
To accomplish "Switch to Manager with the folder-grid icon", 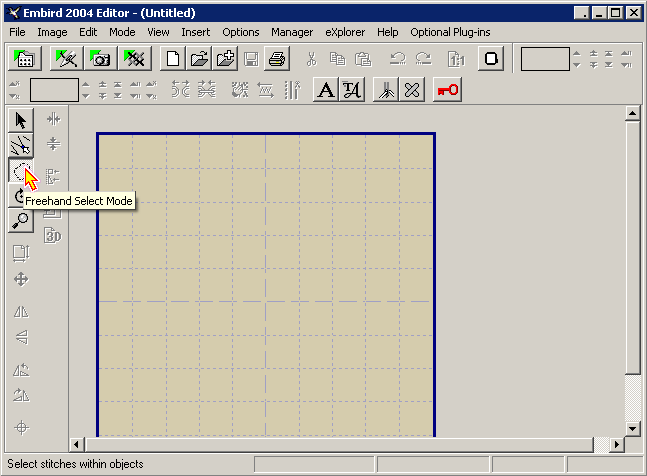I will click(24, 59).
